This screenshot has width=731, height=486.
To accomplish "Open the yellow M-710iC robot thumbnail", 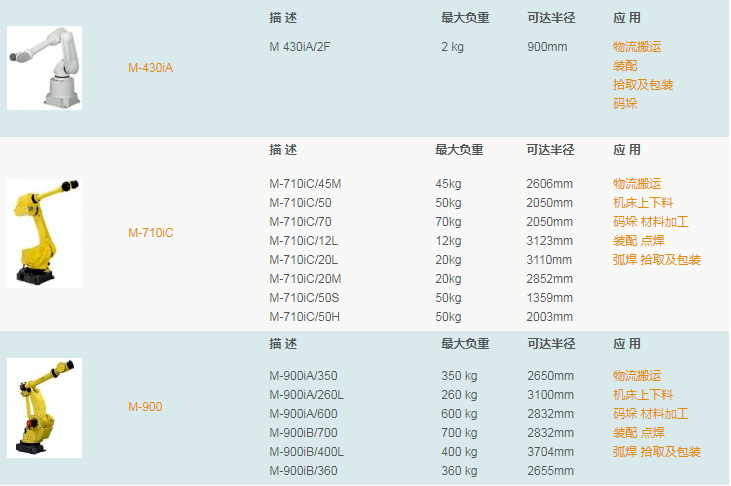I will coord(44,233).
